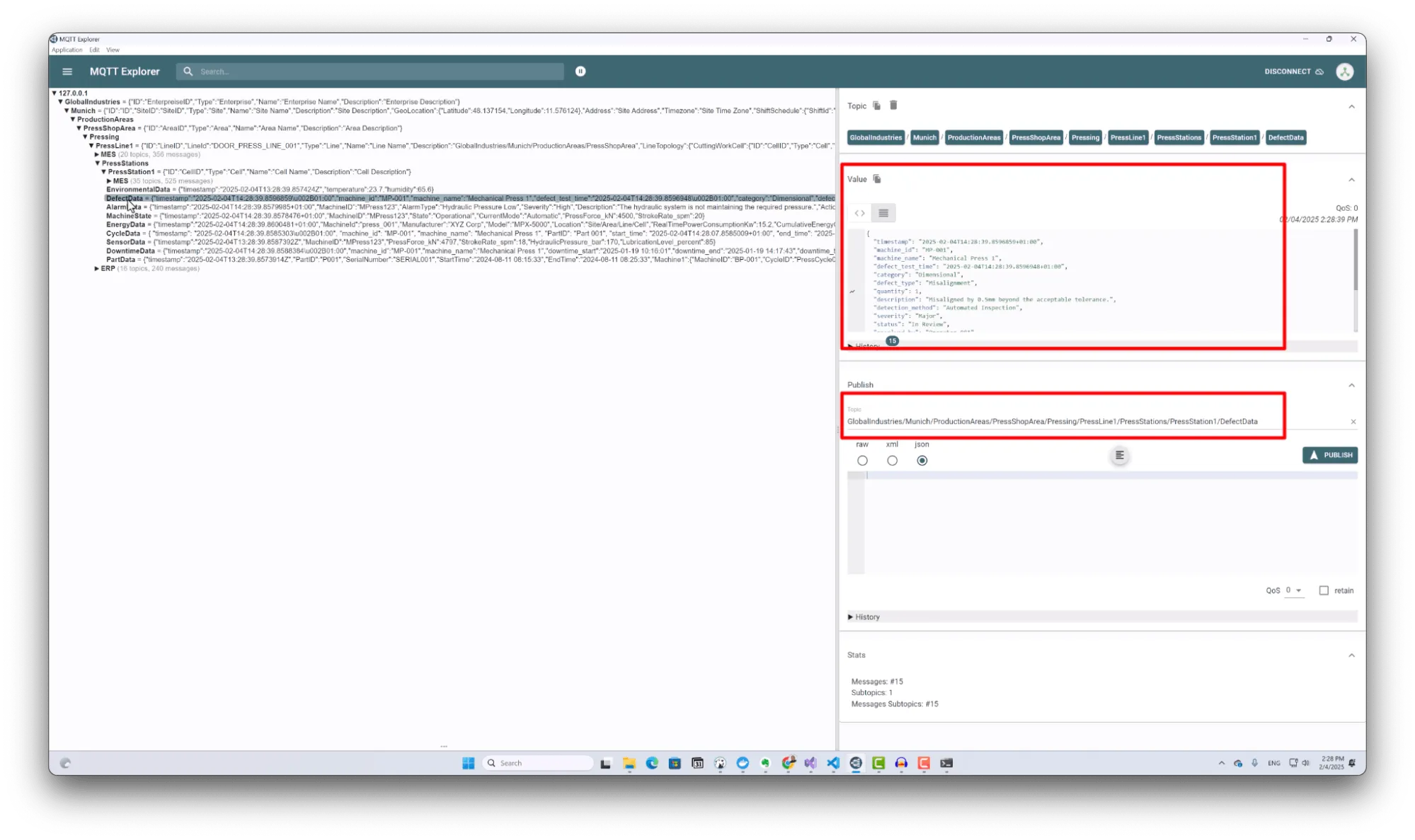Viewport: 1415px width, 840px height.
Task: Copy the value with the Value copy icon
Action: [877, 179]
